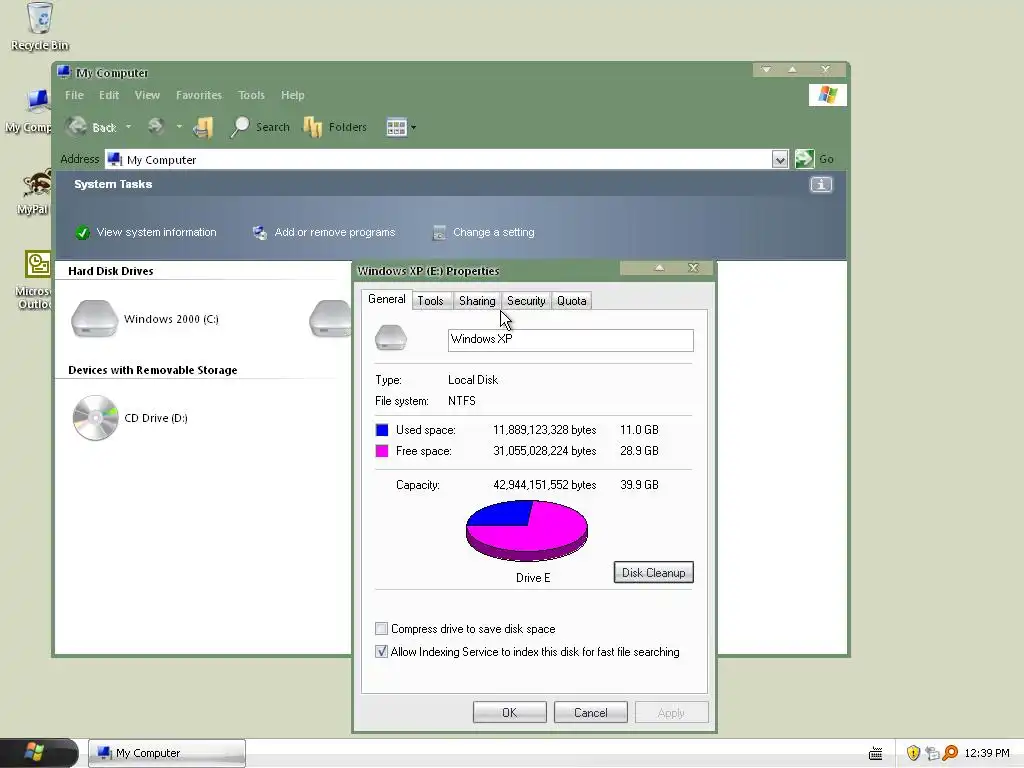
Task: Click the Capacity 39.9 GB value
Action: pos(639,485)
